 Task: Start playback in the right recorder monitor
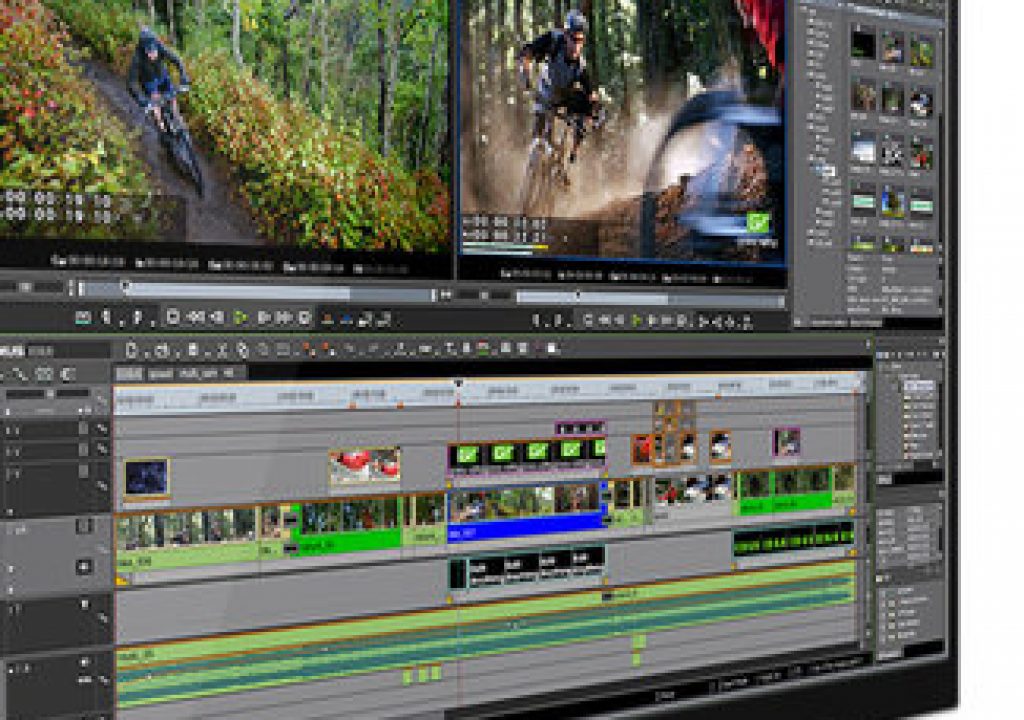point(637,321)
